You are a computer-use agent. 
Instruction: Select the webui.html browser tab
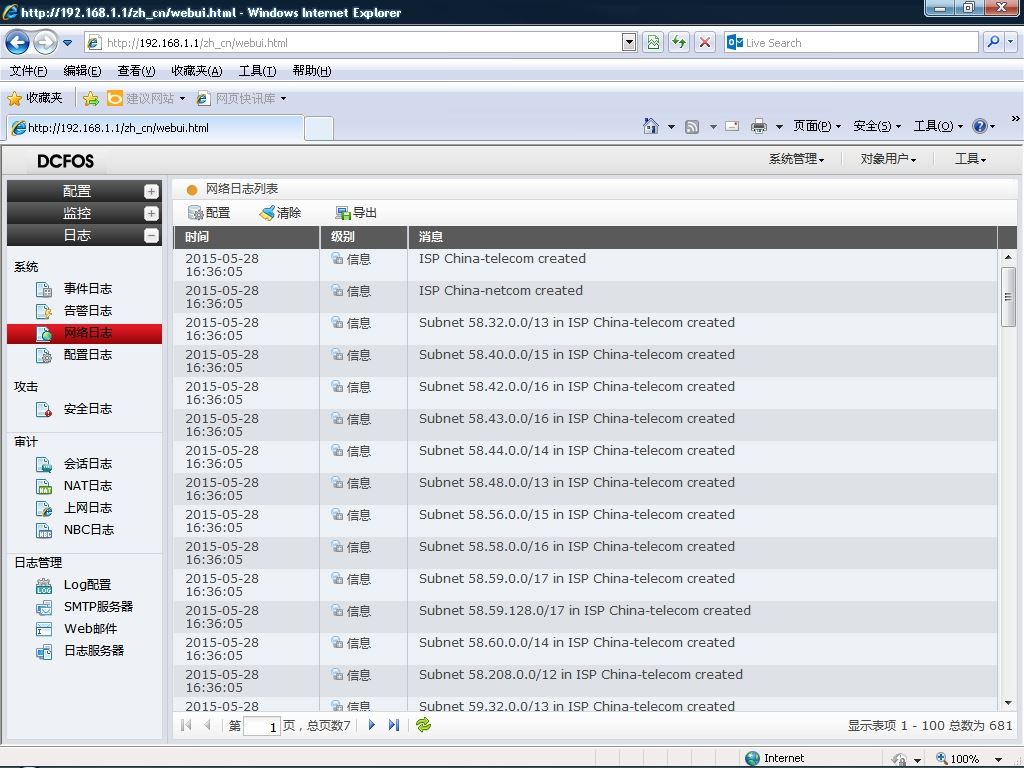[155, 128]
